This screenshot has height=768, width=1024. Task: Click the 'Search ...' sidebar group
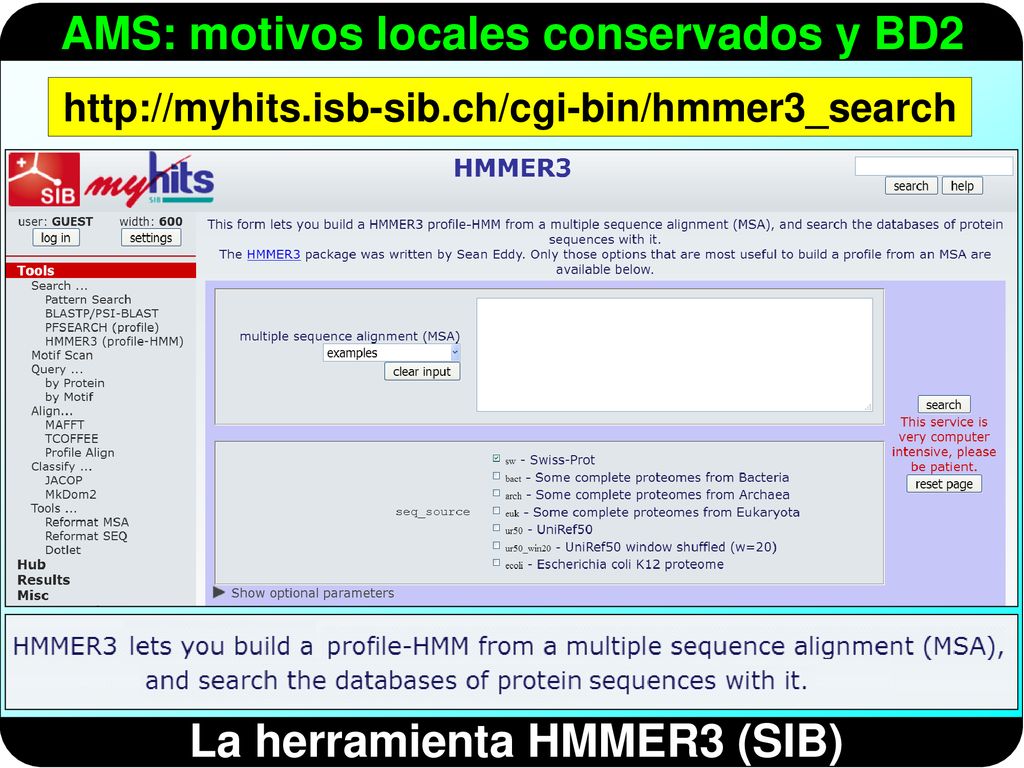[x=59, y=285]
